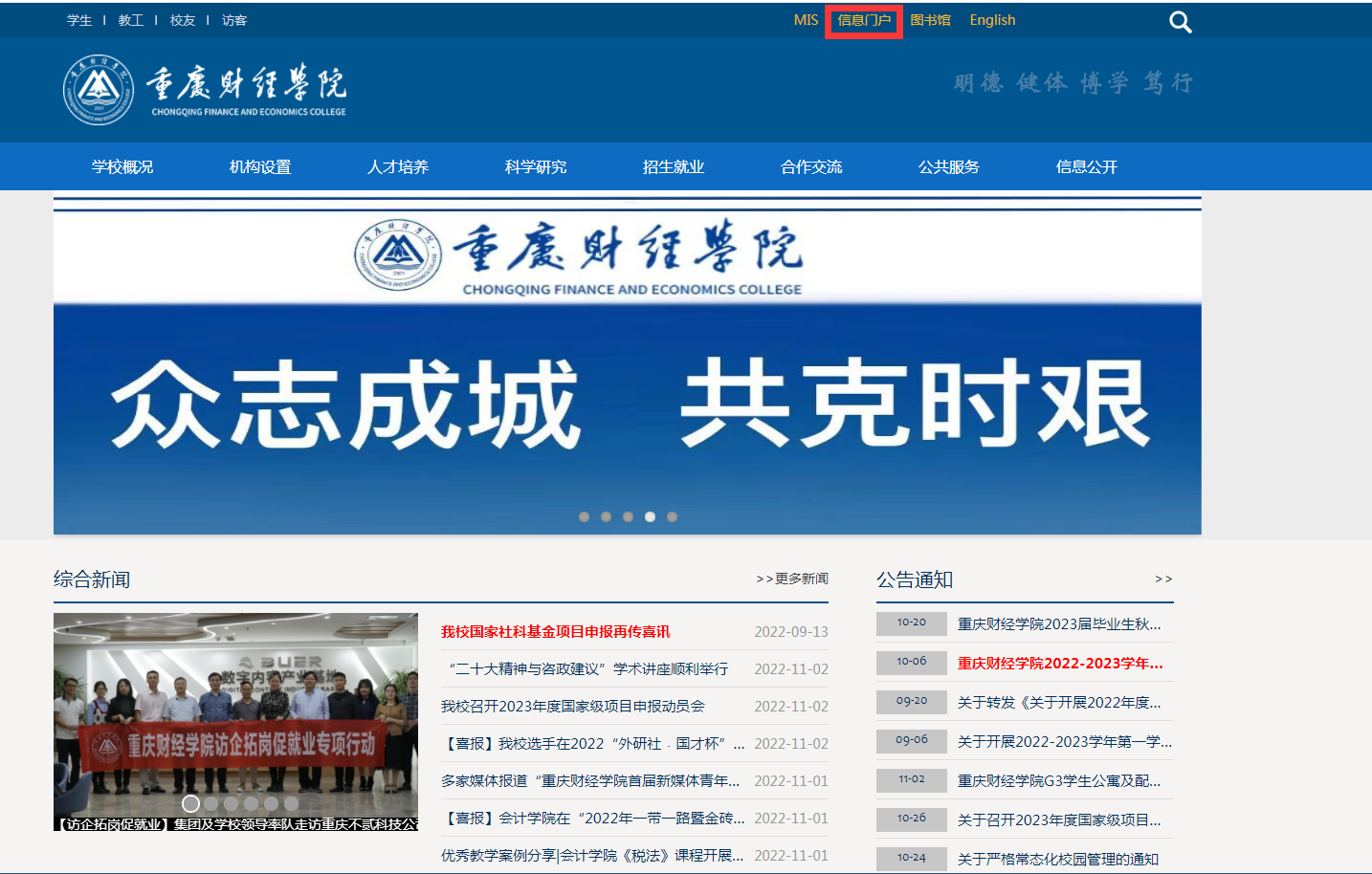This screenshot has height=874, width=1372.
Task: Open the 信息公开 menu
Action: tap(1087, 166)
